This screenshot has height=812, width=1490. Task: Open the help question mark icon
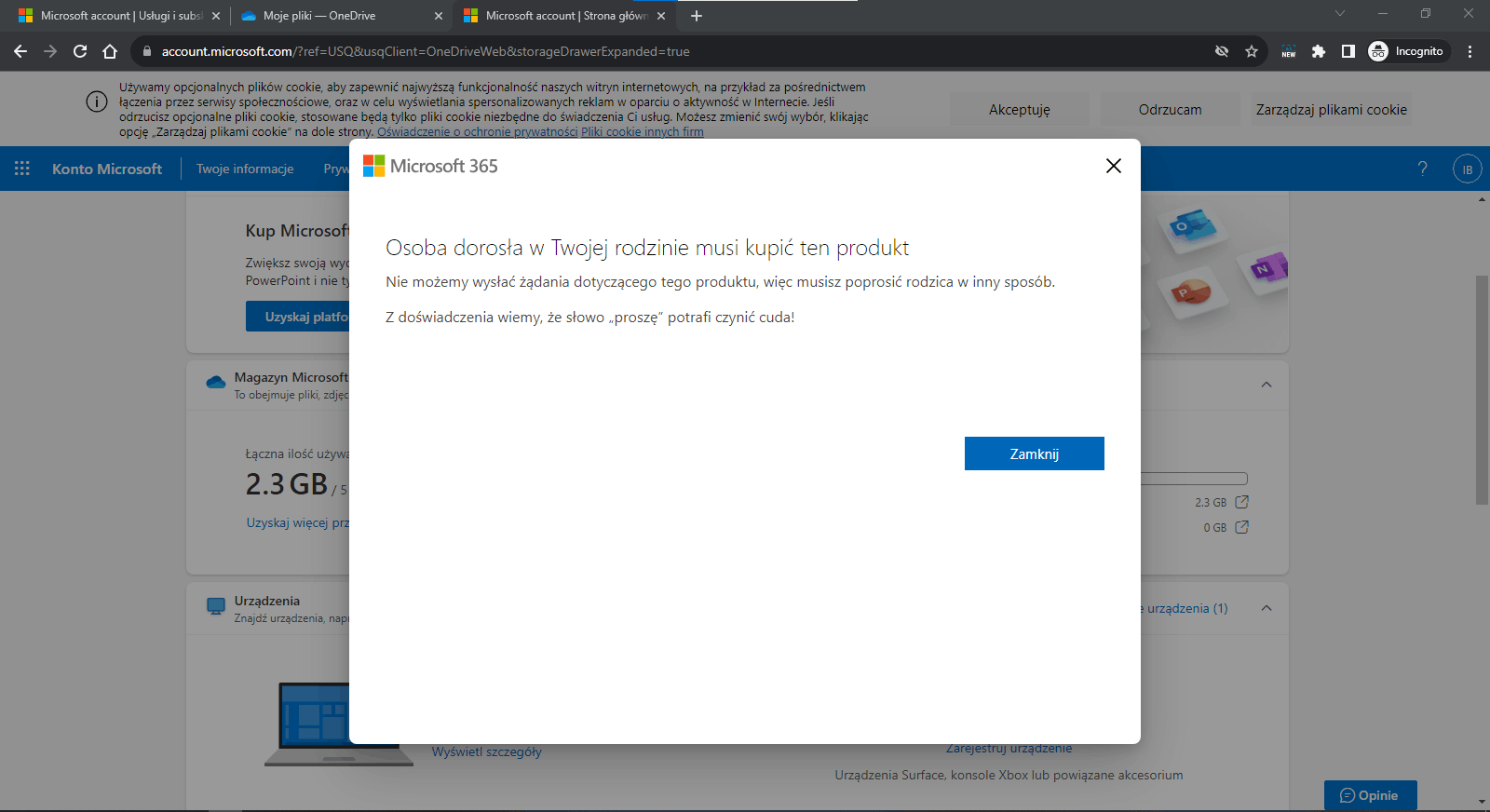1422,169
